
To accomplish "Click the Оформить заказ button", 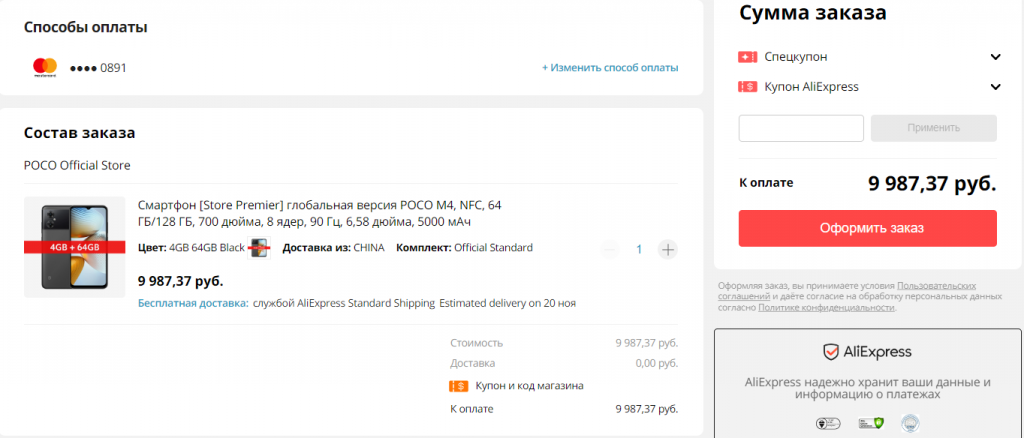I will point(867,228).
